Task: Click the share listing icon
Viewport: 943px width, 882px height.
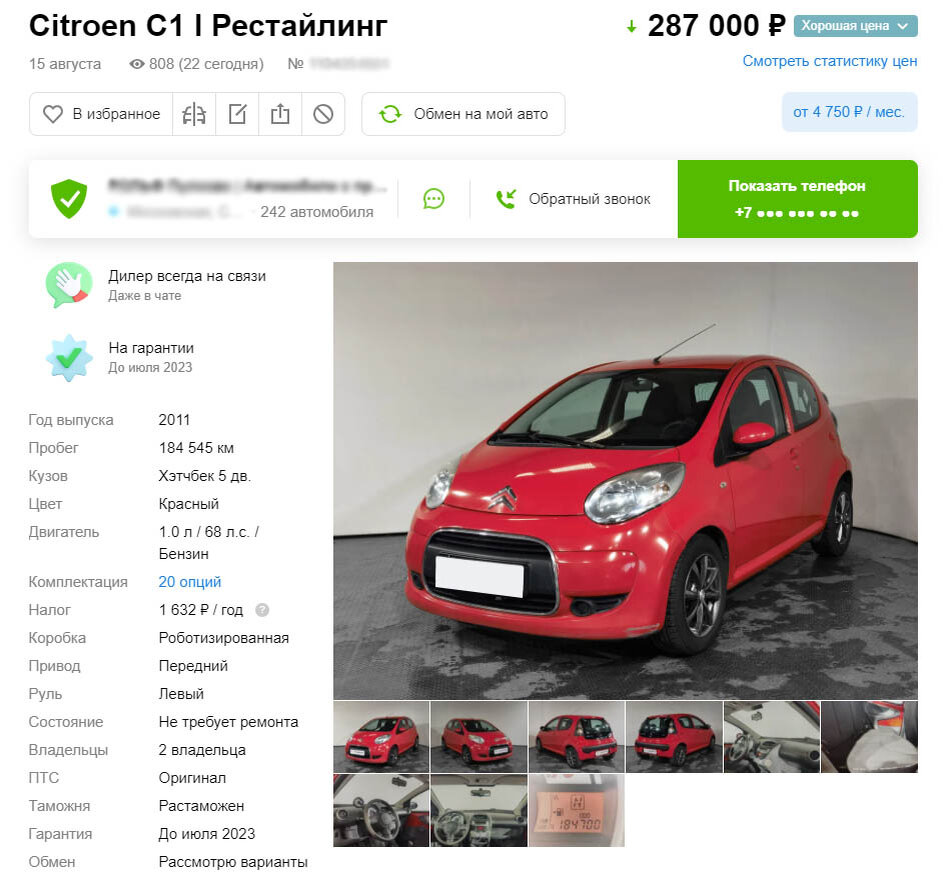Action: (280, 114)
